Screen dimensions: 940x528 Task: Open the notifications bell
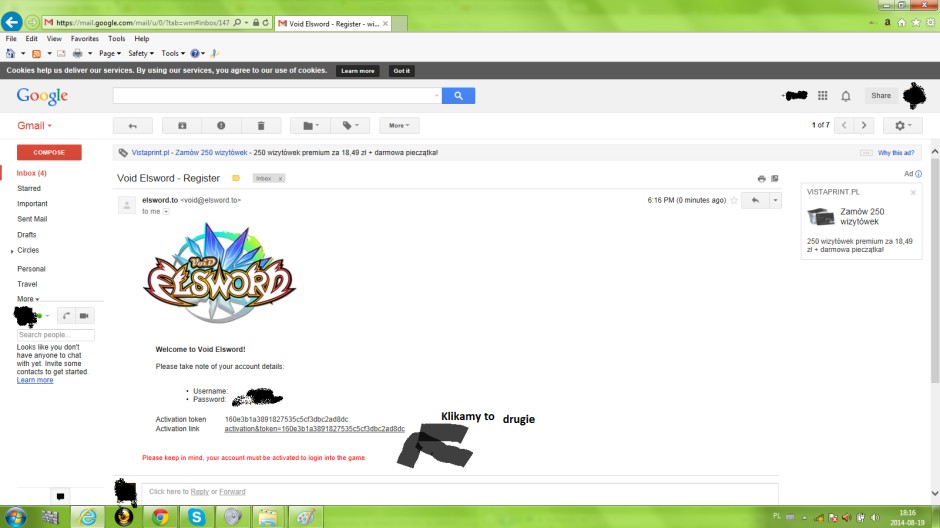pyautogui.click(x=845, y=96)
